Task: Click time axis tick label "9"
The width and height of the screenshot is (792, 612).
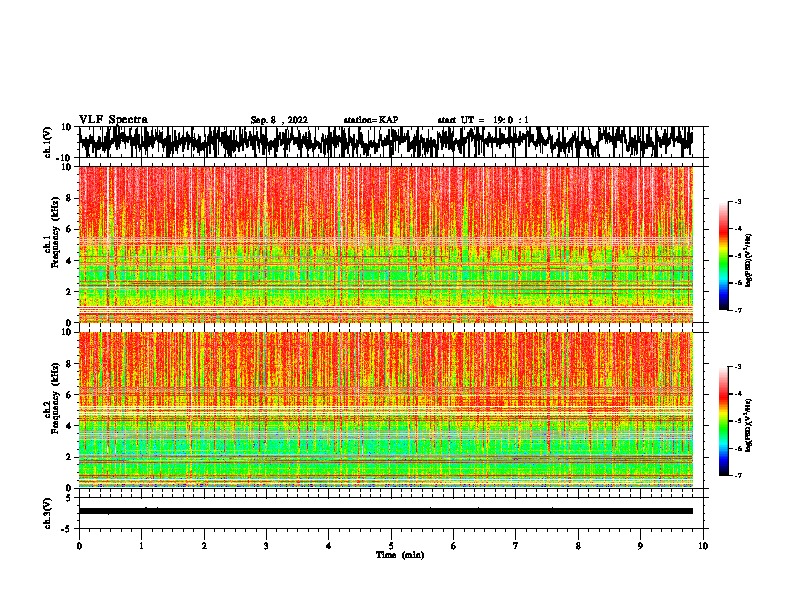Action: click(x=640, y=546)
